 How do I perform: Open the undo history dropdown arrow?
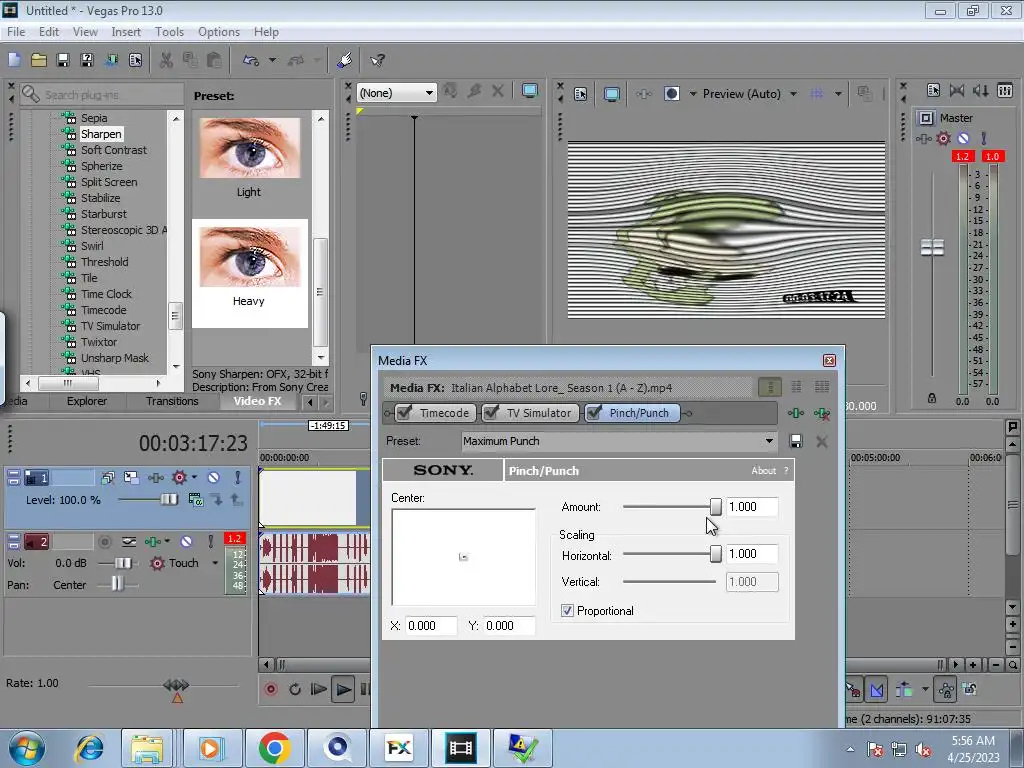click(272, 60)
